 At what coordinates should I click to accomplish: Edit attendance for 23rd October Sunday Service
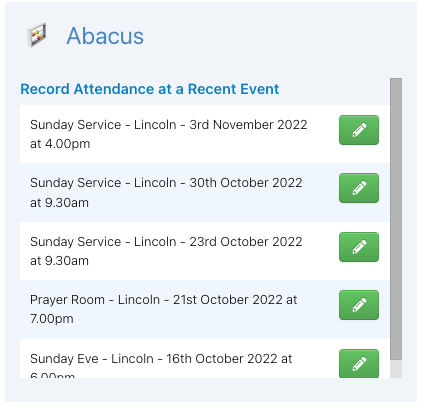coord(359,247)
